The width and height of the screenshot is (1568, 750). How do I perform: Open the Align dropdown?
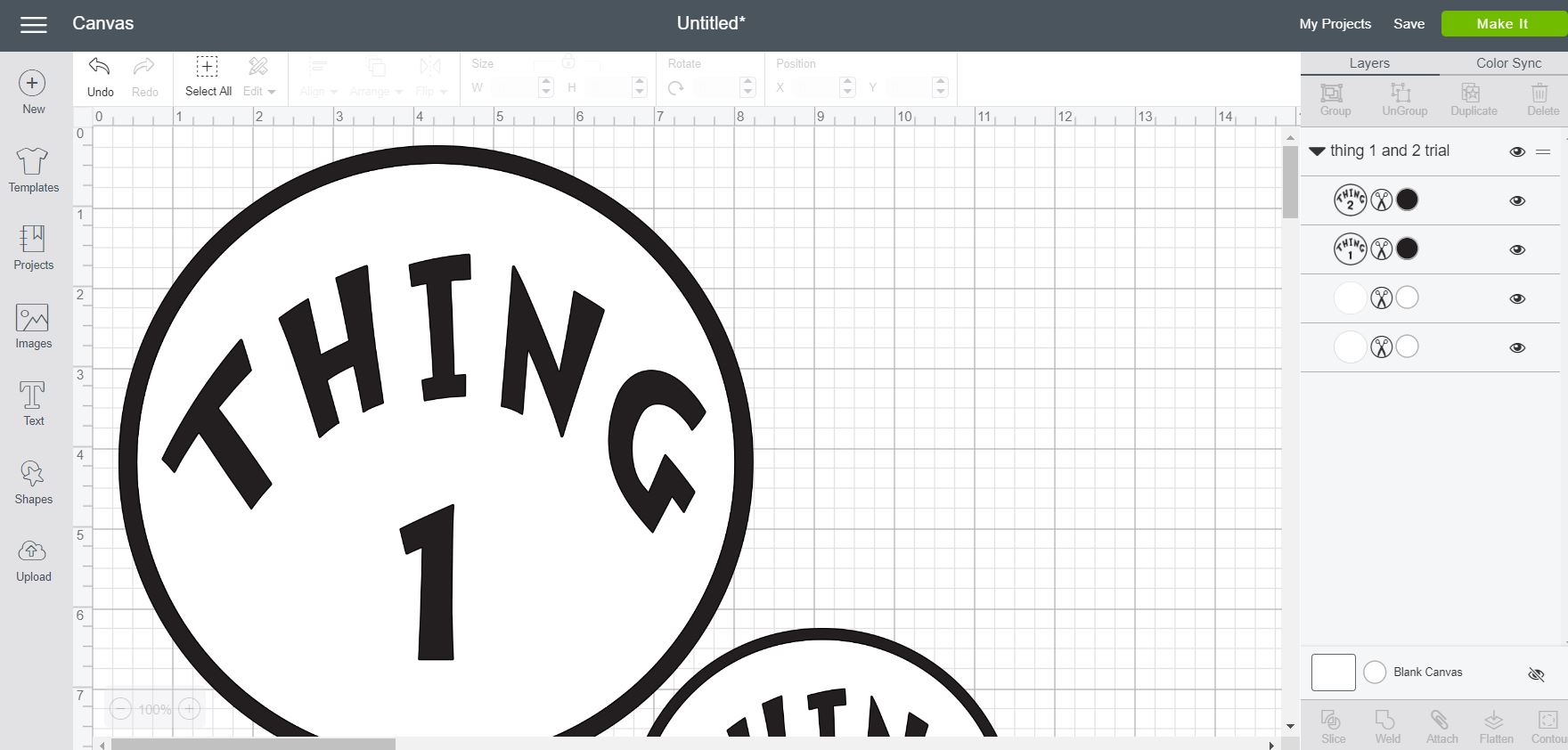(318, 77)
